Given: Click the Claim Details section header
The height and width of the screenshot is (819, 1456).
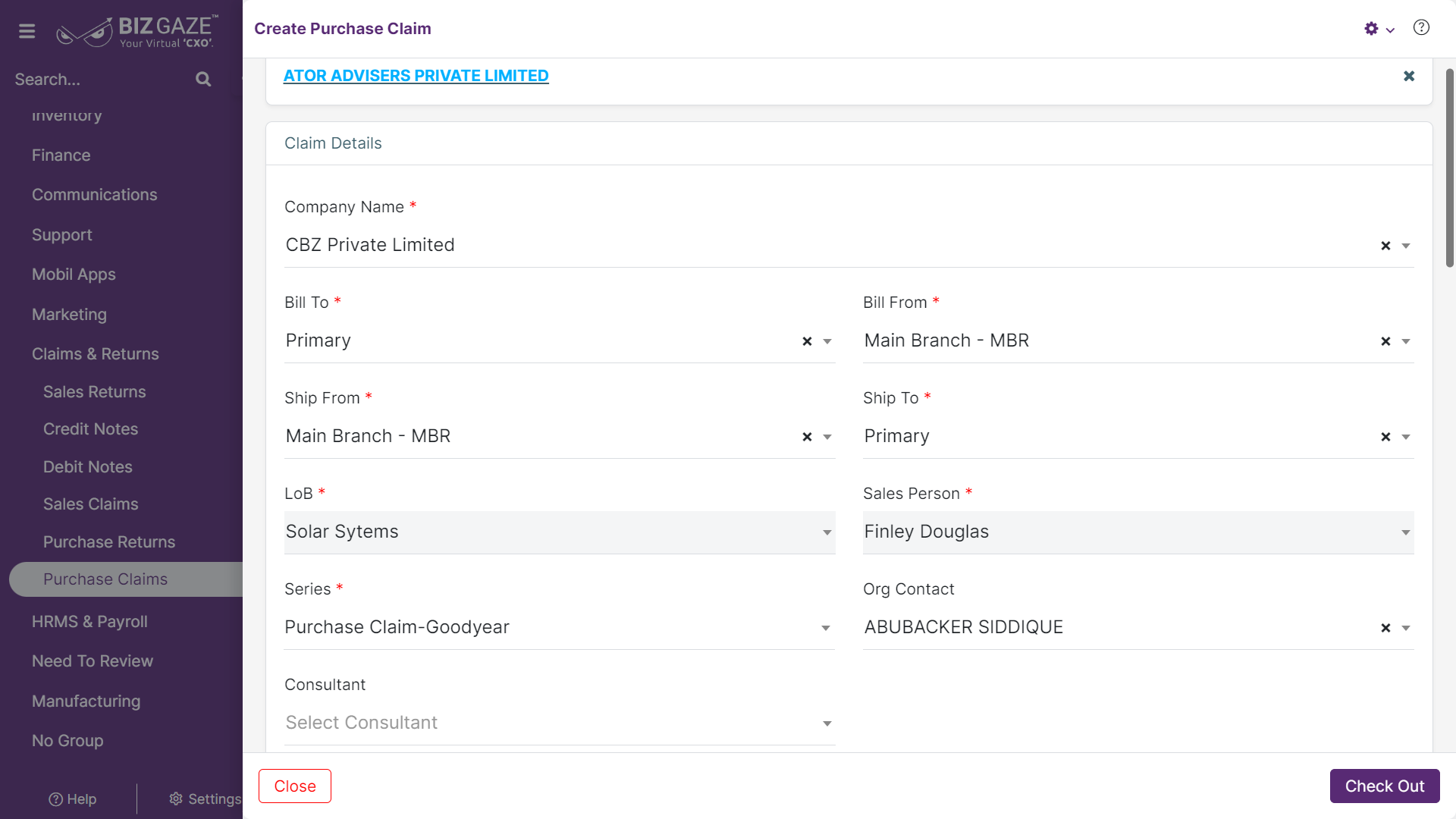Looking at the screenshot, I should (333, 143).
